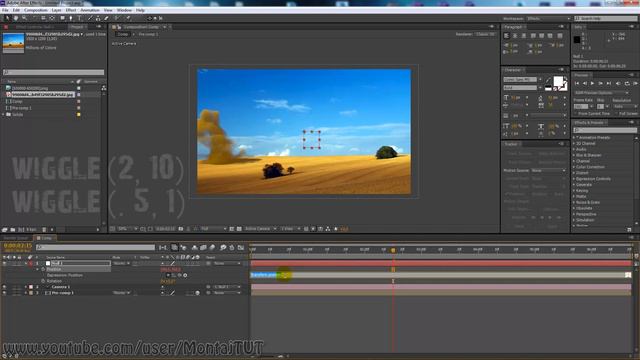640x360 pixels.
Task: Select Pre-comp 1 item in Project panel
Action: point(22,108)
